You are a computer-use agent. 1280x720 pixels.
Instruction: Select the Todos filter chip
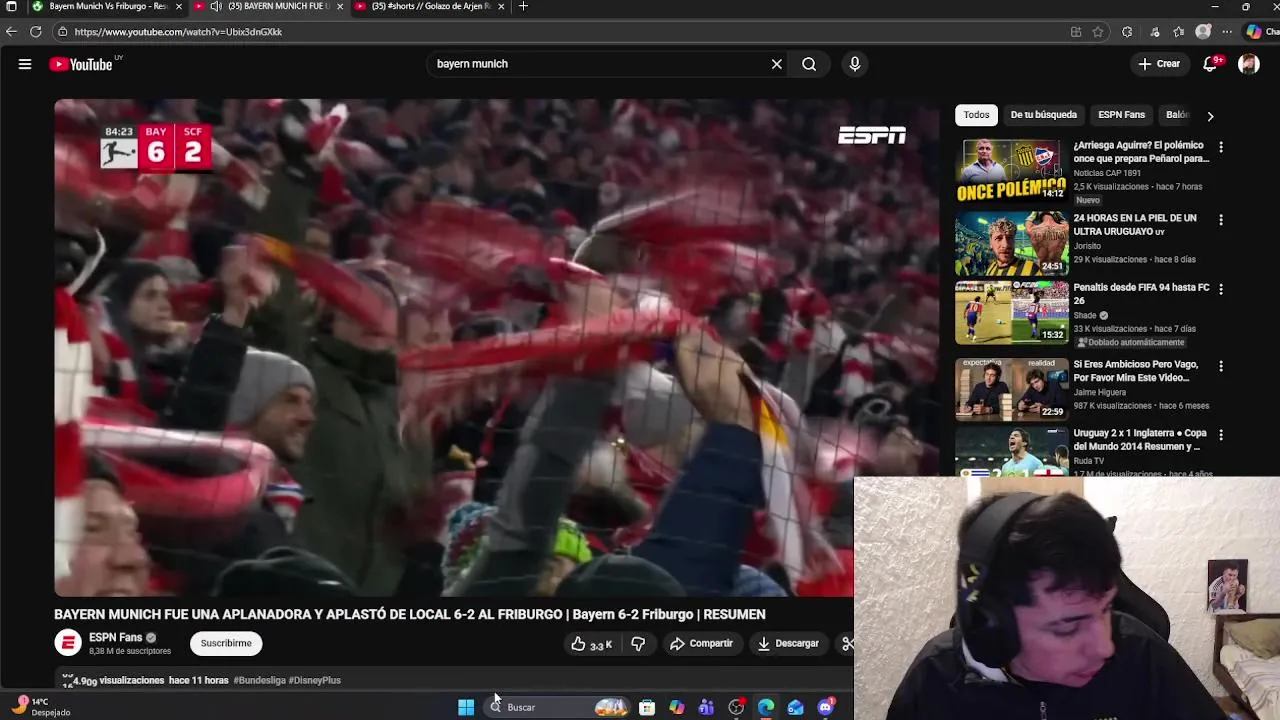pyautogui.click(x=976, y=115)
